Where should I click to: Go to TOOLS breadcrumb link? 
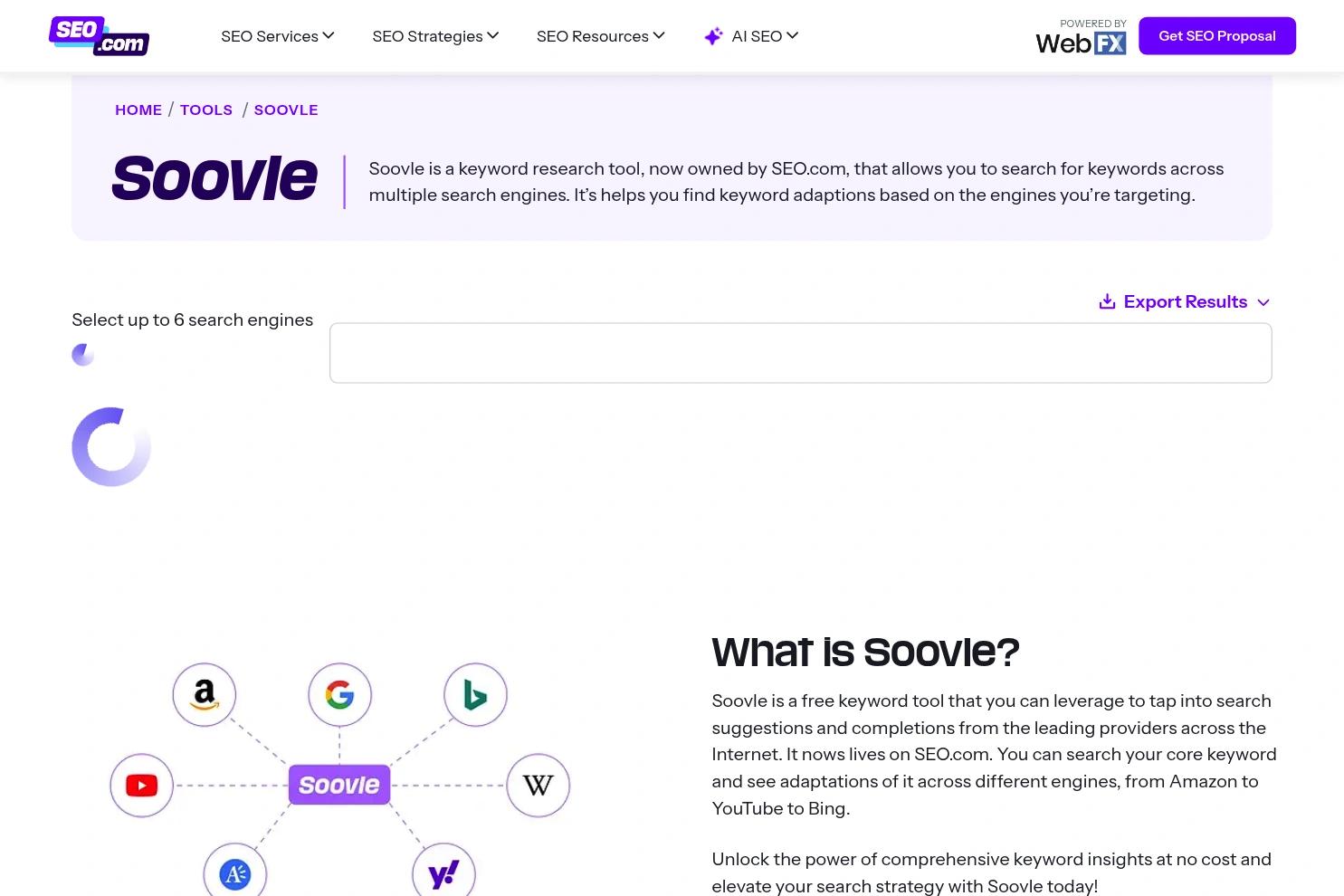[x=206, y=110]
